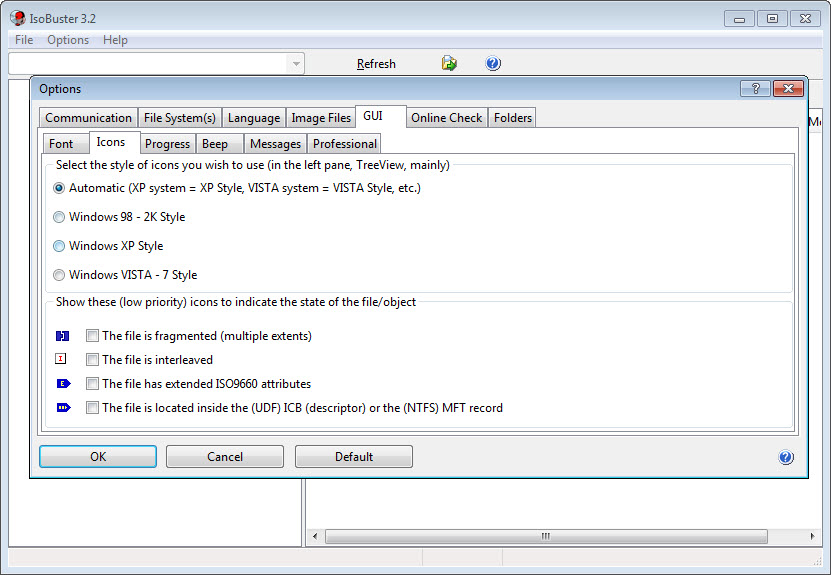
Task: Tick the file is interleaved checkbox
Action: coord(92,360)
